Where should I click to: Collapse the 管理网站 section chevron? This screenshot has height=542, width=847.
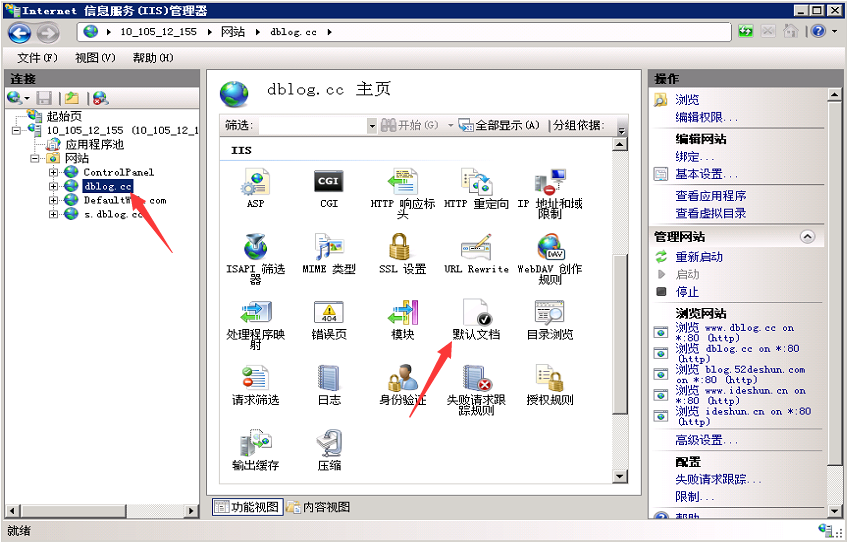tap(808, 237)
